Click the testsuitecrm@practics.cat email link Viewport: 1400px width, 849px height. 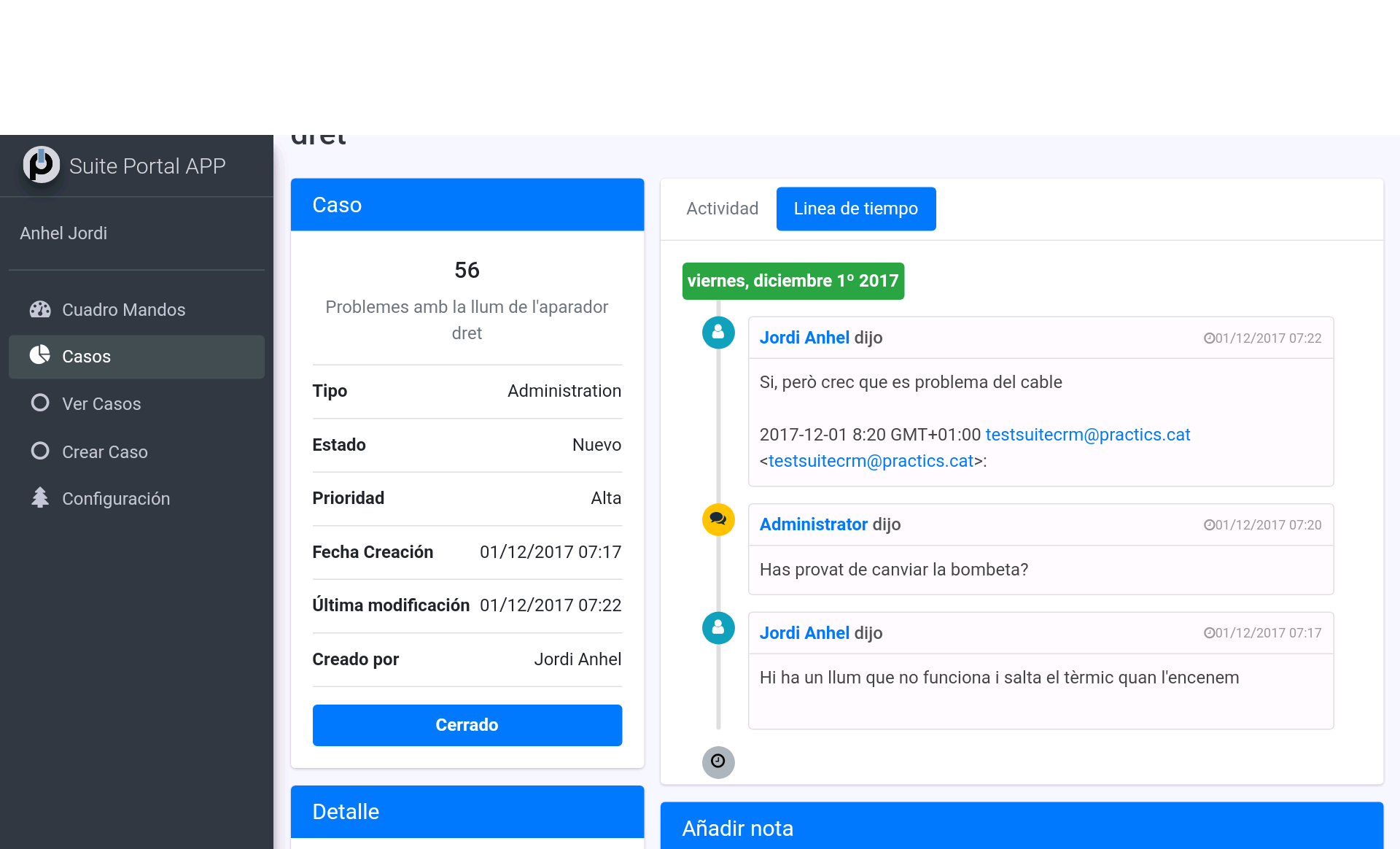[x=1088, y=434]
